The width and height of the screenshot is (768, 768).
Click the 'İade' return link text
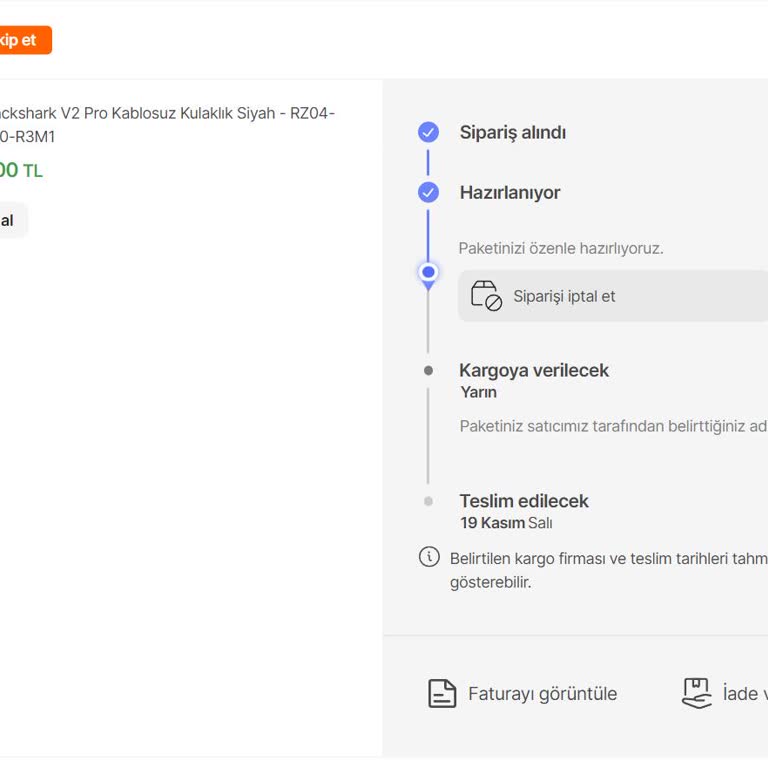click(x=745, y=694)
